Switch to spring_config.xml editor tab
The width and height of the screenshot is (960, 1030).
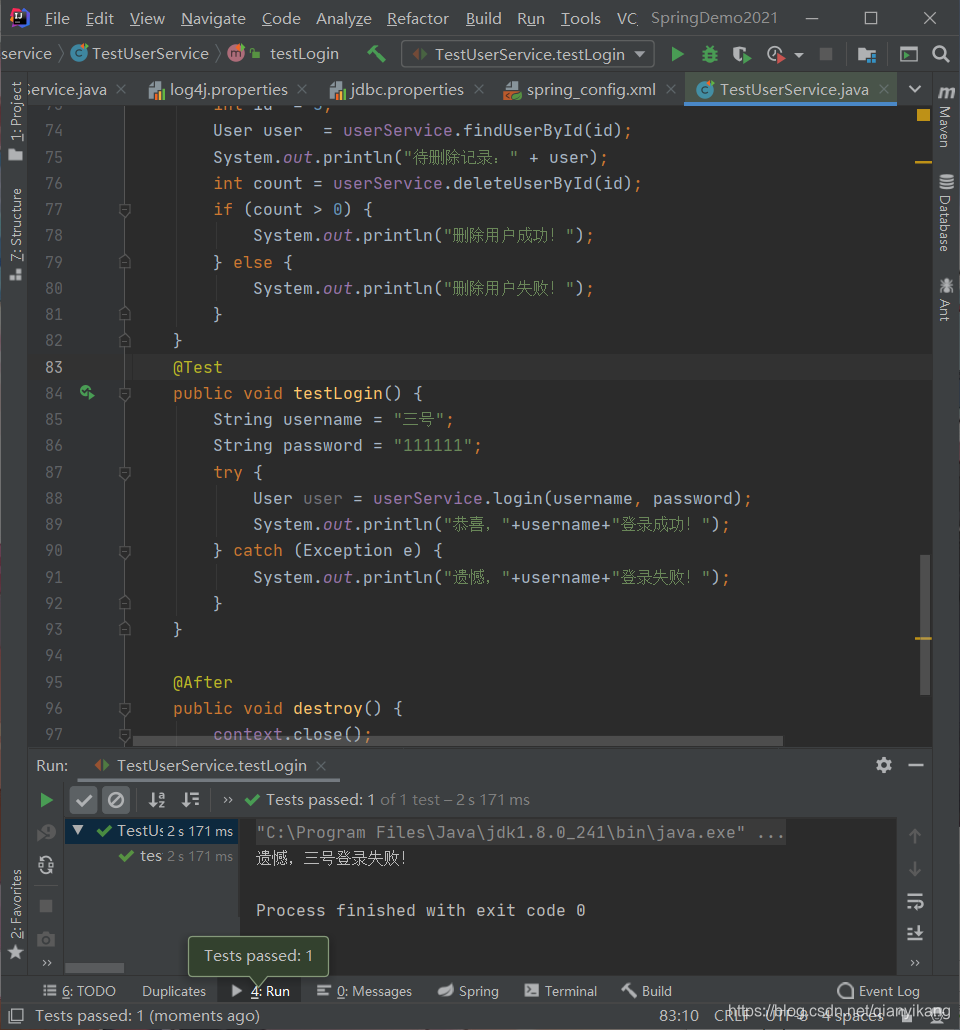coord(589,89)
